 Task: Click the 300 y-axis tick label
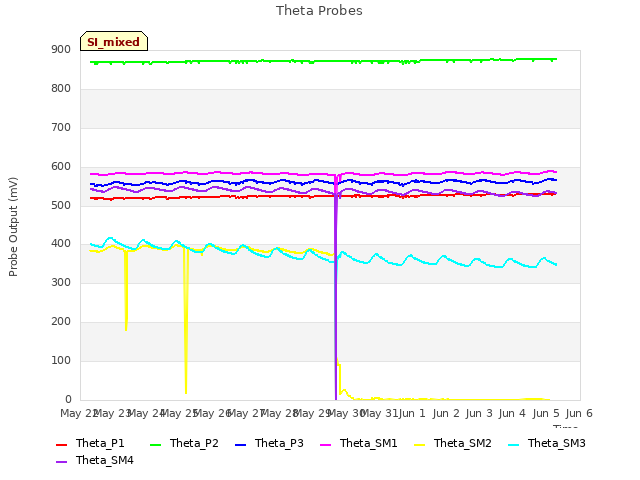61,282
